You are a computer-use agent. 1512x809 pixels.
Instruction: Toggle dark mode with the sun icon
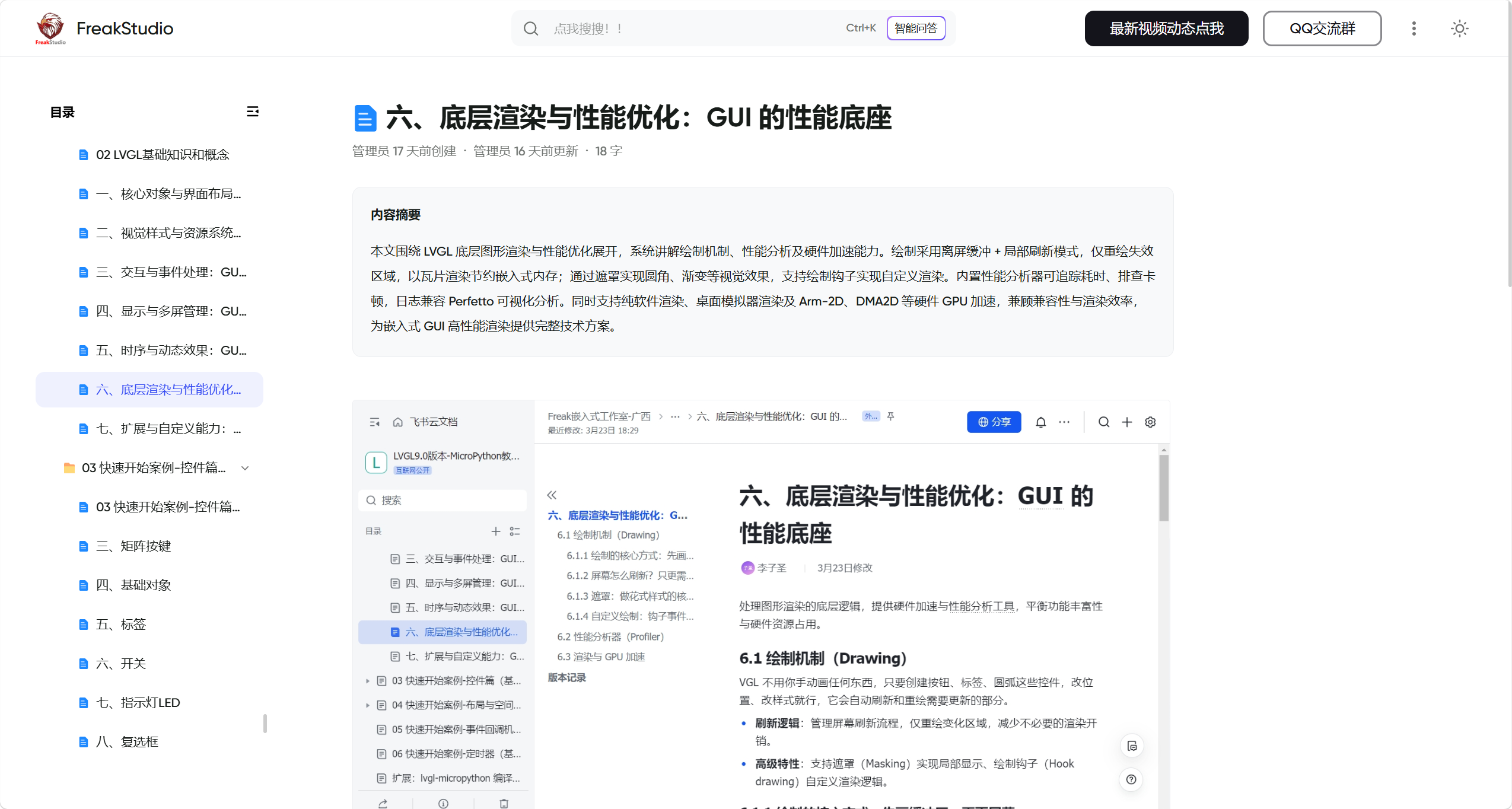tap(1460, 28)
